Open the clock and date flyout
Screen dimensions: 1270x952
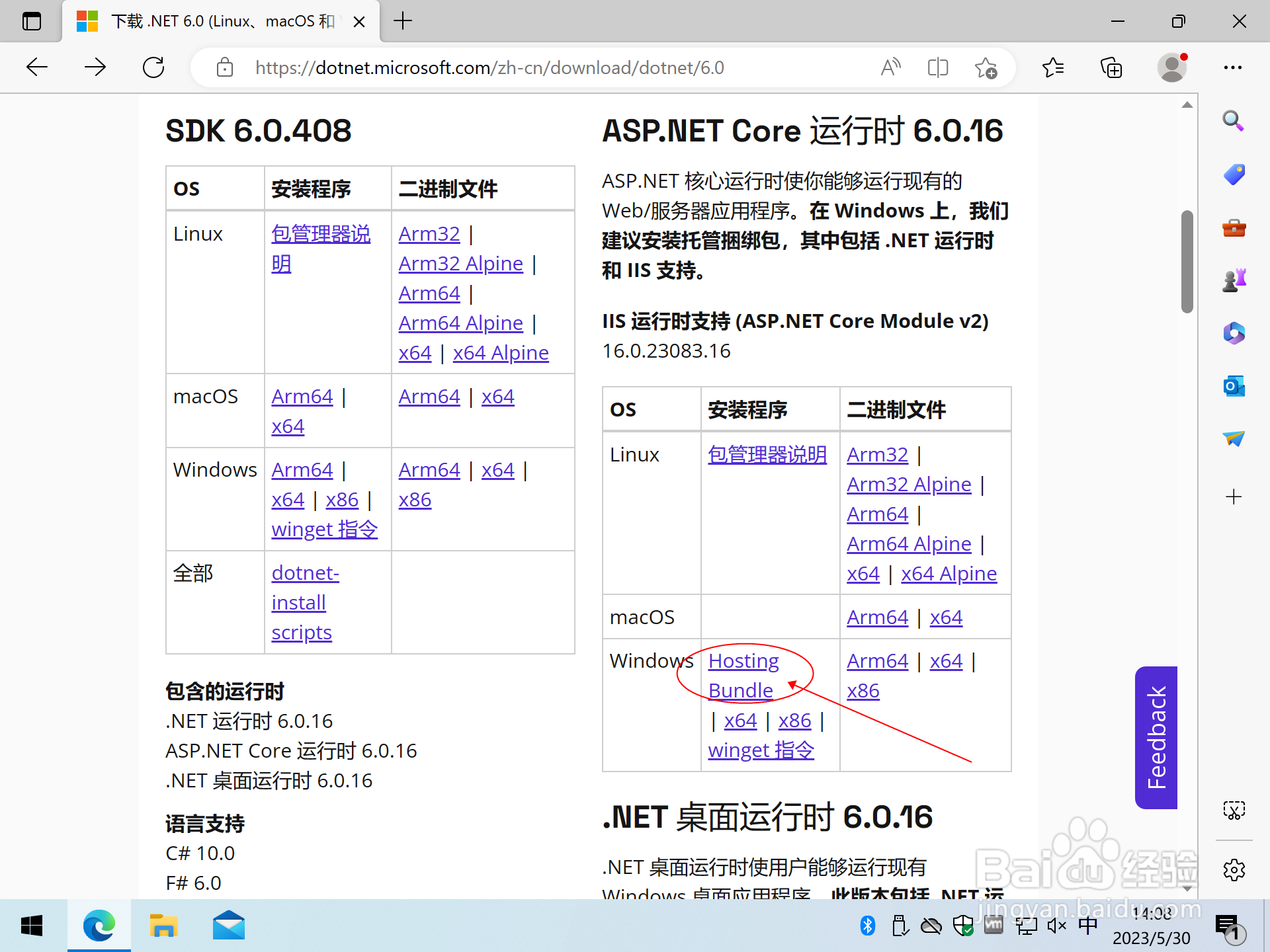tap(1152, 926)
